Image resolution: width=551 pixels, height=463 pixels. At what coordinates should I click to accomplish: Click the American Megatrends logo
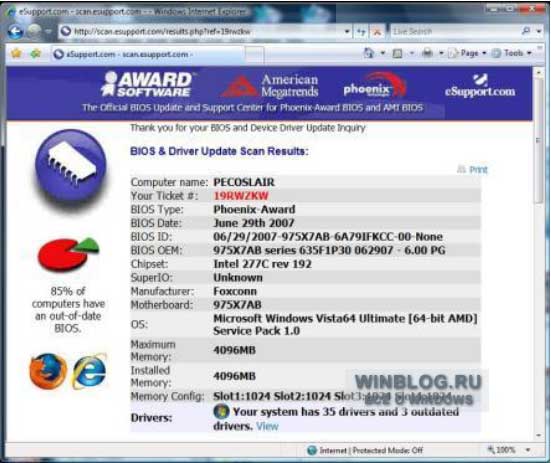271,85
